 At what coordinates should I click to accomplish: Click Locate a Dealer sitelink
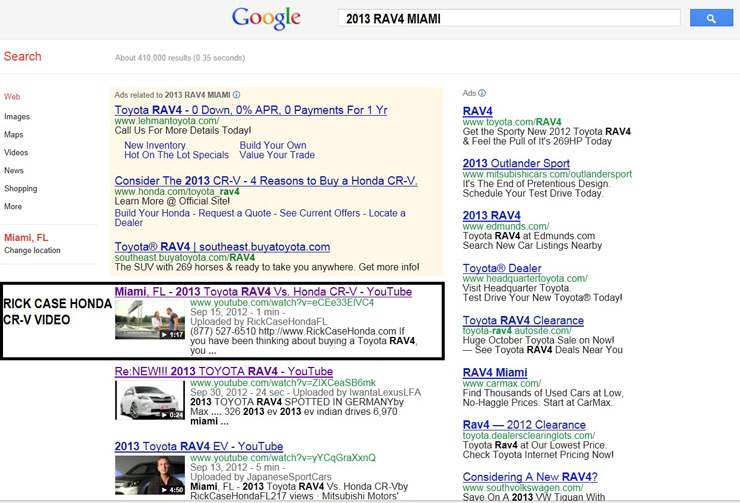pyautogui.click(x=387, y=213)
